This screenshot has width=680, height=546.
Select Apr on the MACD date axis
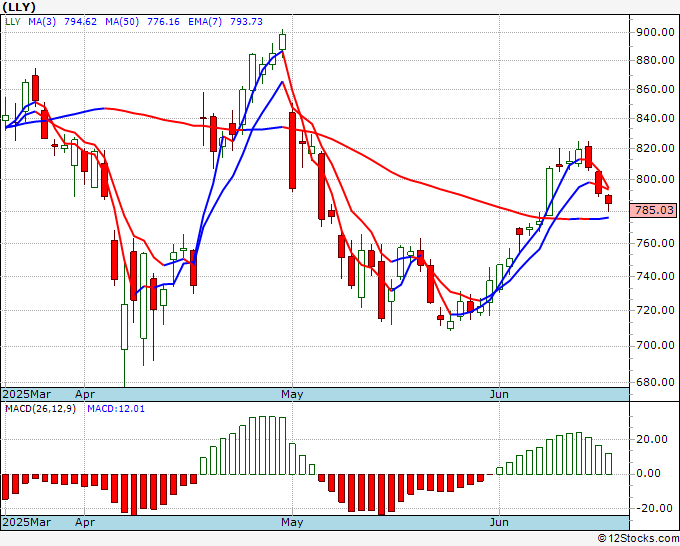click(x=85, y=523)
